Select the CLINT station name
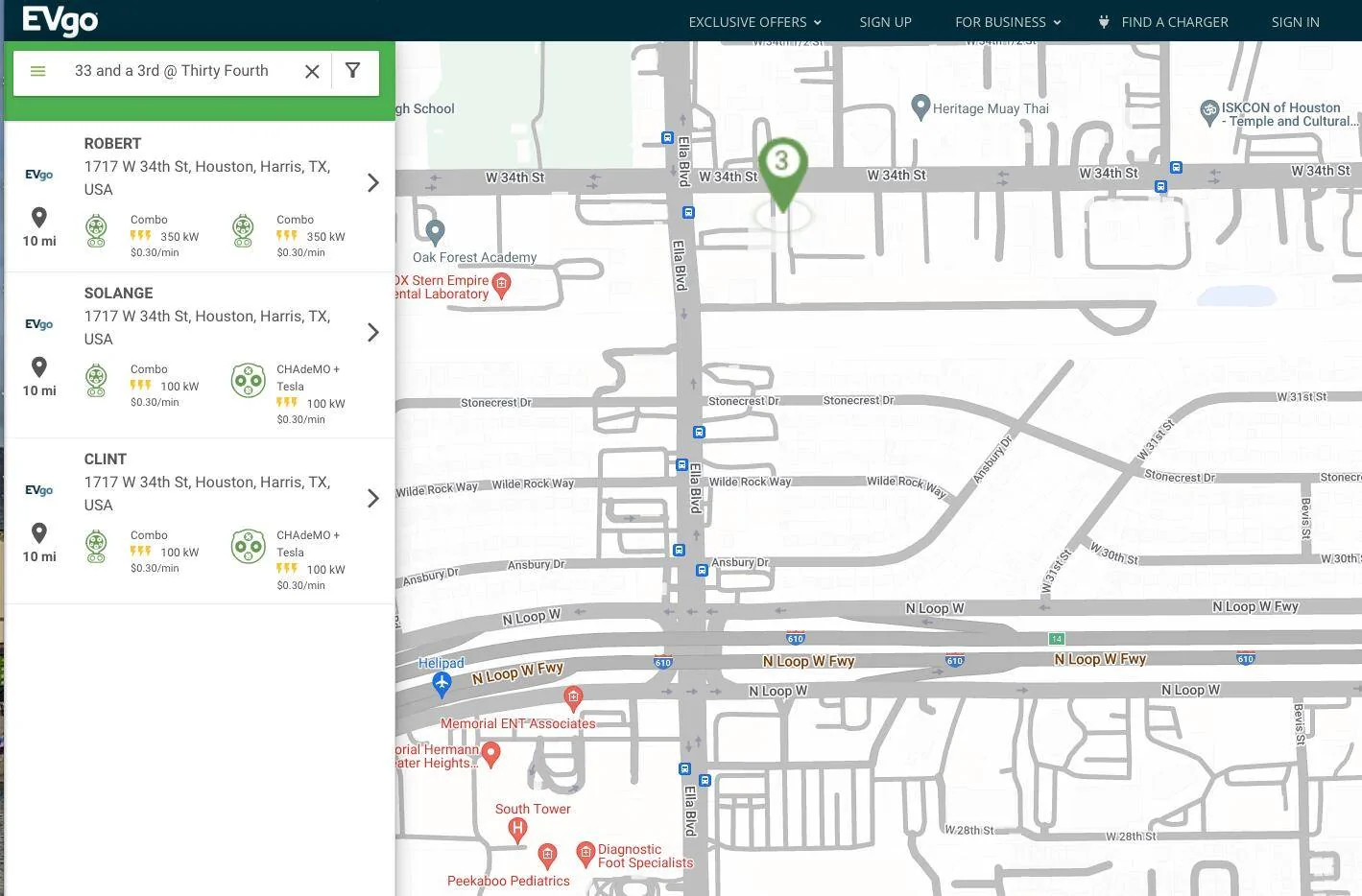 [105, 460]
